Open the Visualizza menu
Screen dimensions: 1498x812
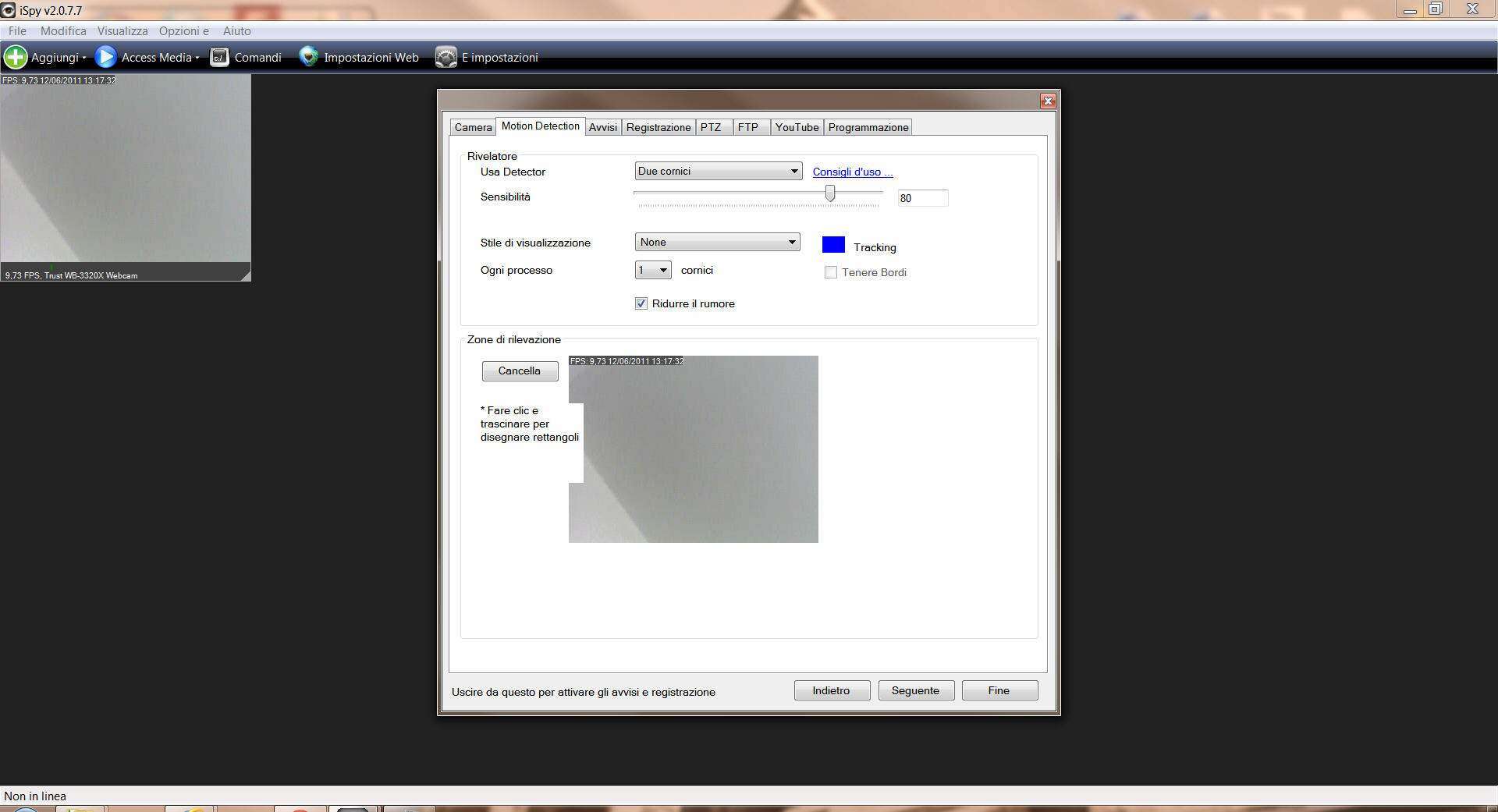(122, 31)
